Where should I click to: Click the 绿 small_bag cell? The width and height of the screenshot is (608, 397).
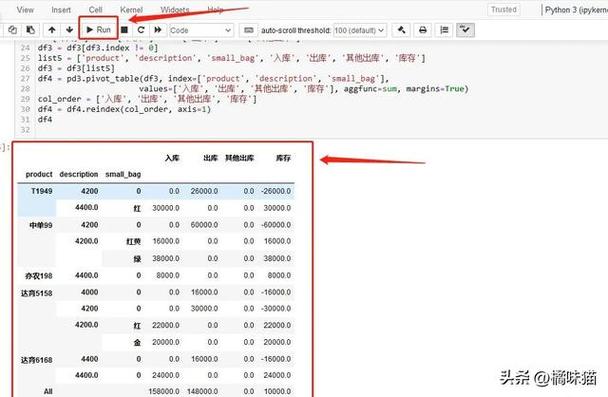137,259
